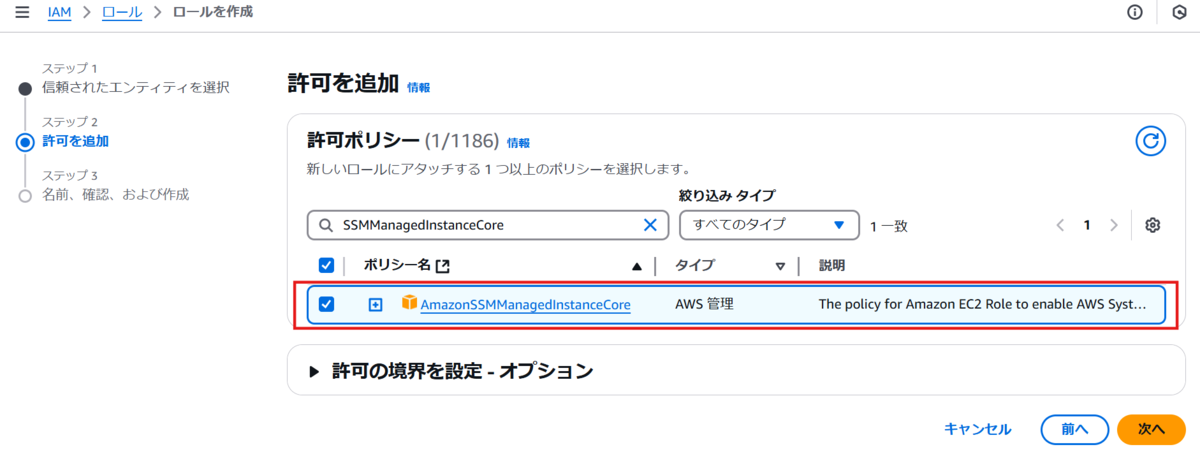
Task: Click ロールを作成 breadcrumb text
Action: [212, 12]
